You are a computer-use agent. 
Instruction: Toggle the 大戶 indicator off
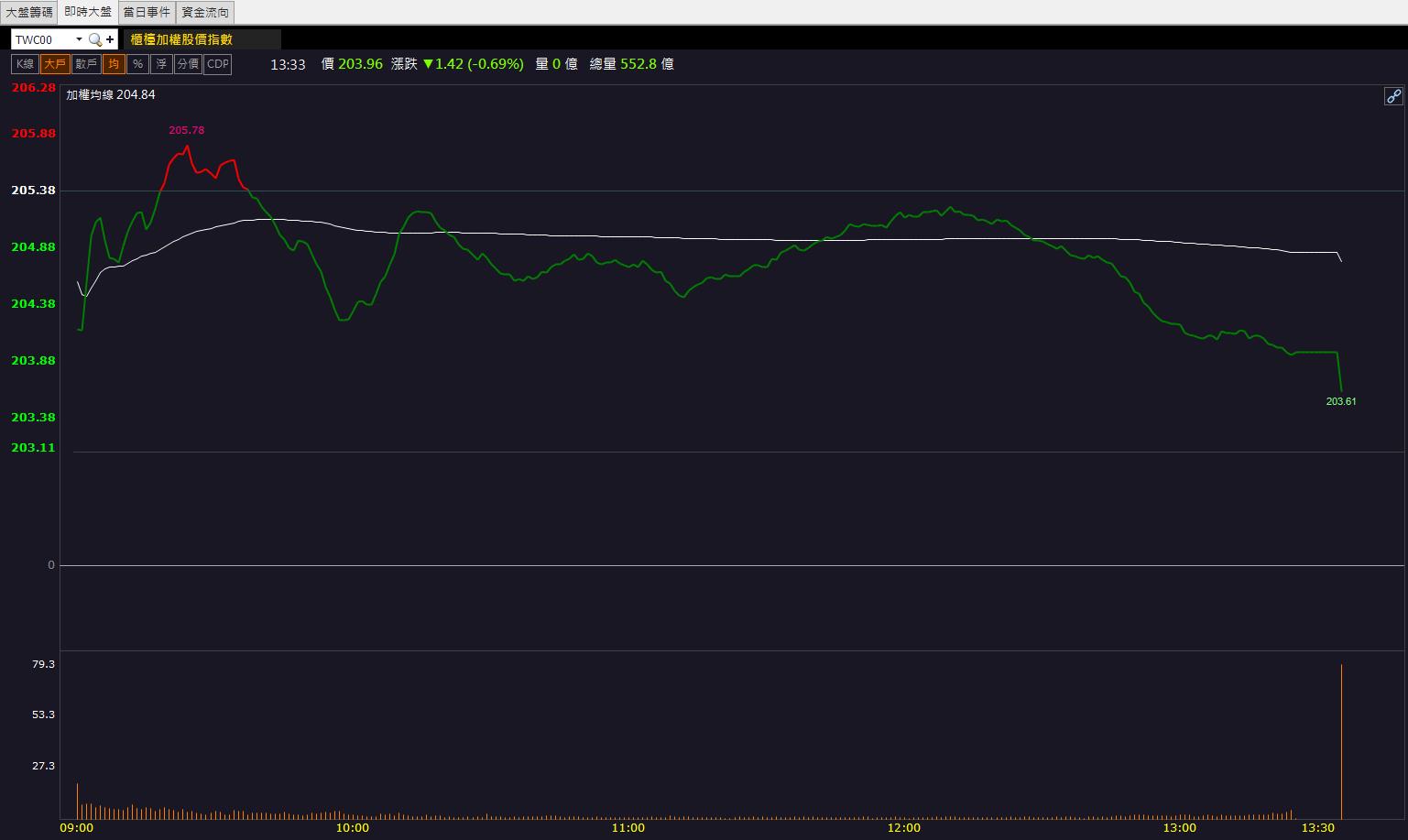(55, 64)
